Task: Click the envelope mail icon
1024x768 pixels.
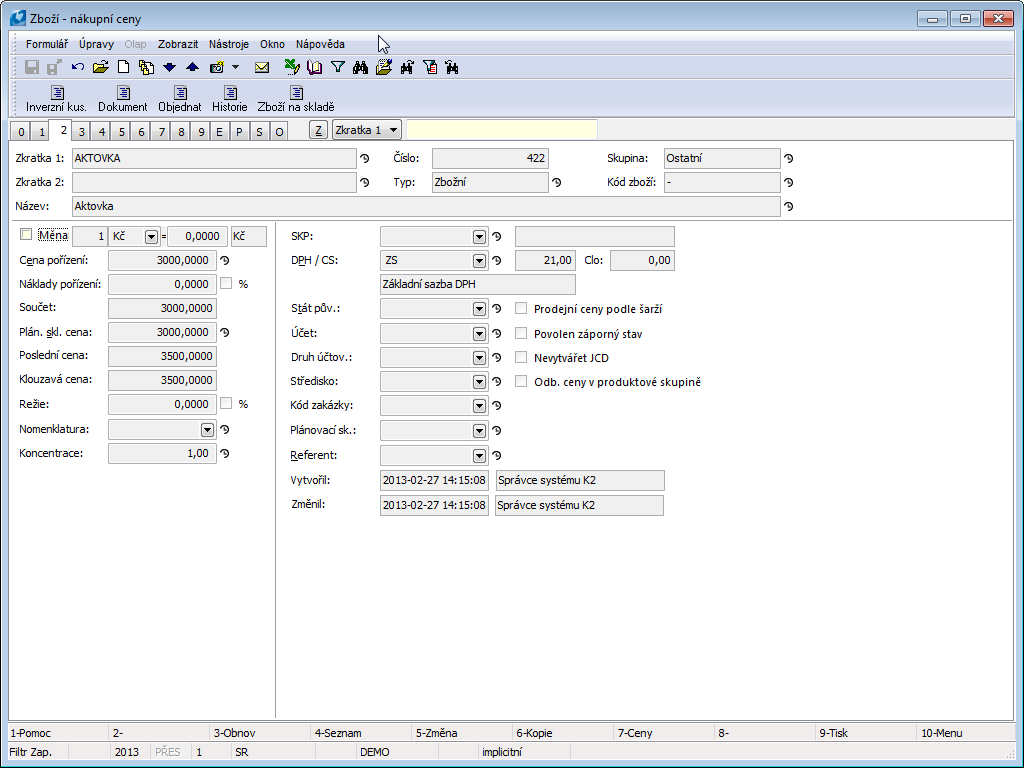Action: (x=262, y=67)
